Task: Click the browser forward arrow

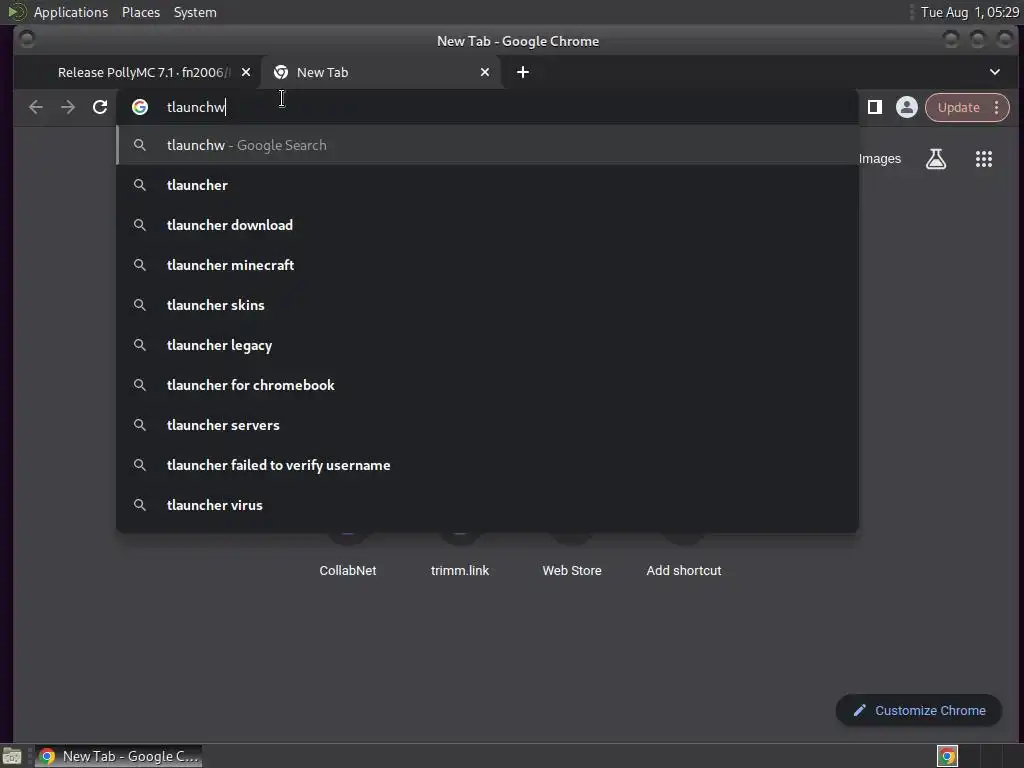Action: [x=68, y=107]
